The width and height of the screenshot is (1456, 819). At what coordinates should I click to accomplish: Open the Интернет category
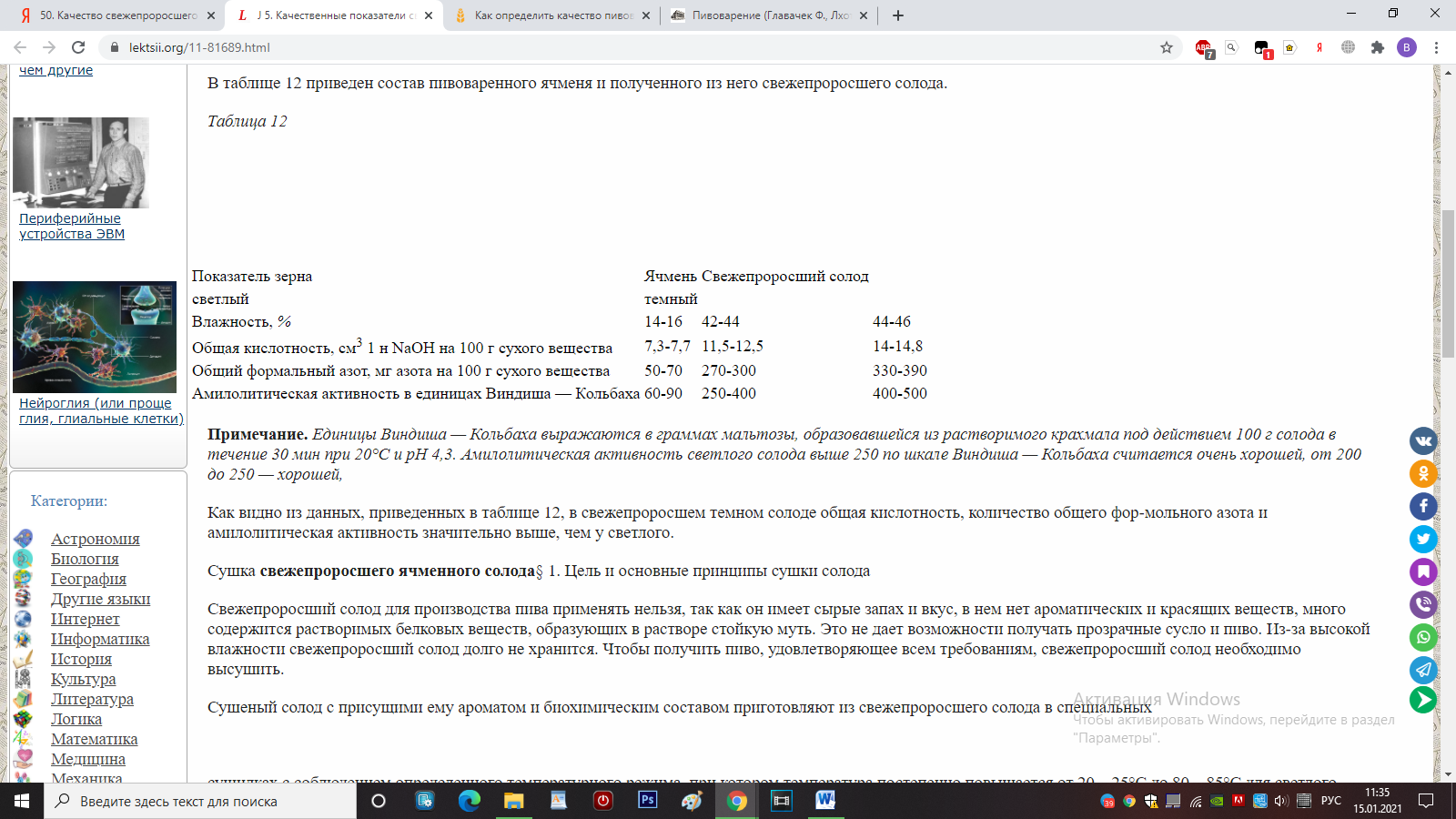[85, 619]
